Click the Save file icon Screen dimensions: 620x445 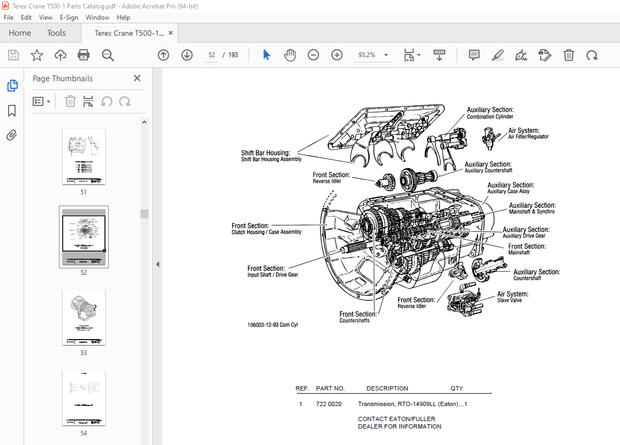click(x=13, y=55)
